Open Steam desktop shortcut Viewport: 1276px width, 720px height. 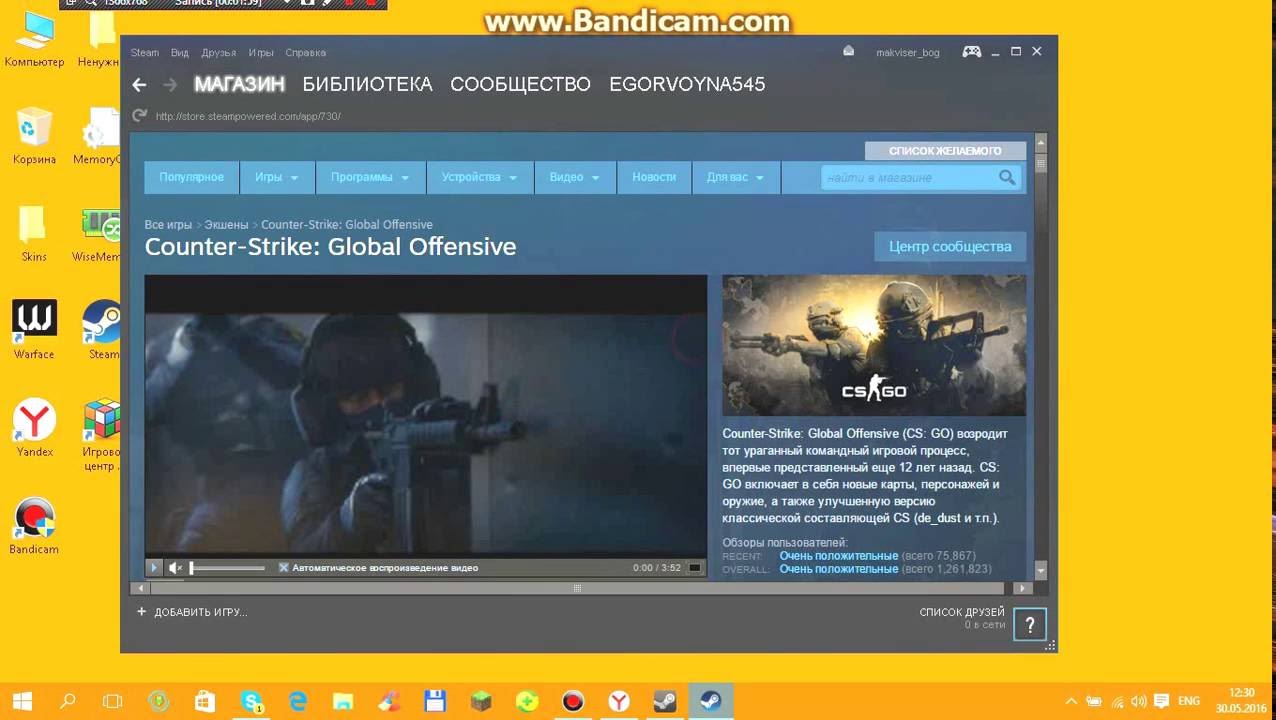pyautogui.click(x=102, y=329)
